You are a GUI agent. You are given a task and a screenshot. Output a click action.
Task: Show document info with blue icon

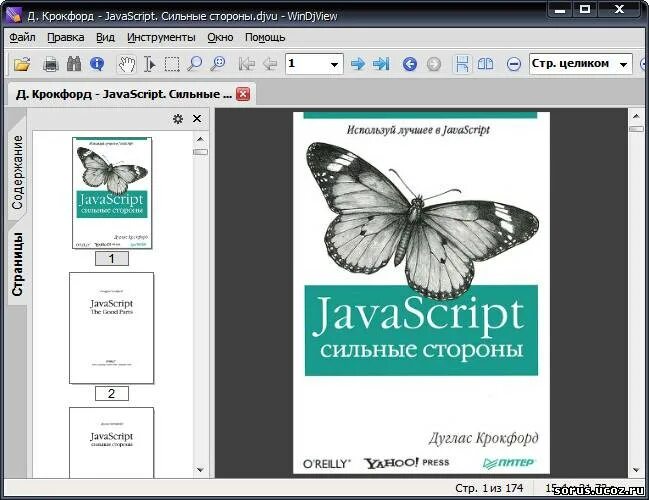pos(97,64)
